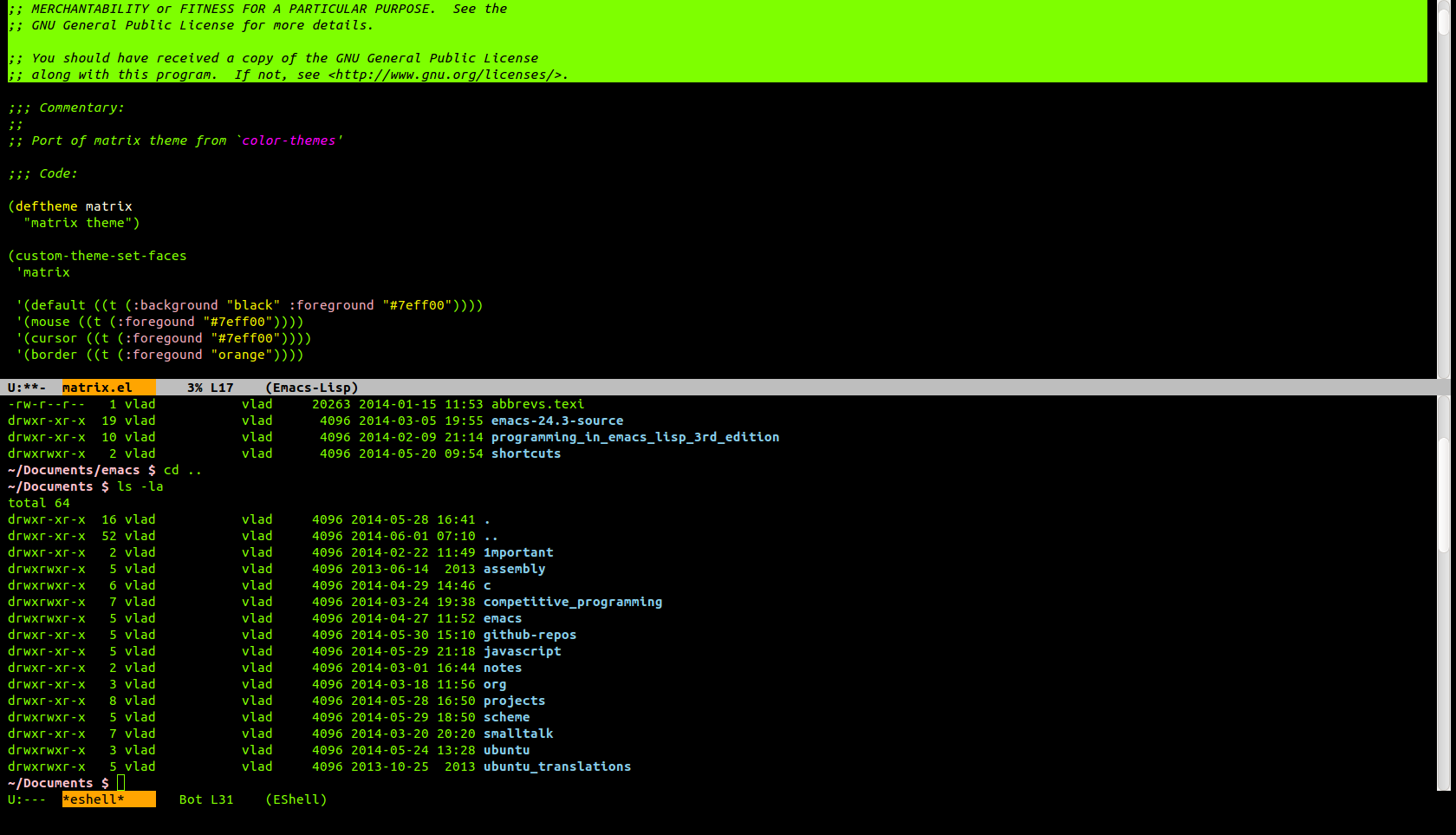Click the '.' current directory entry
Viewport: 1456px width, 835px height.
(x=487, y=519)
